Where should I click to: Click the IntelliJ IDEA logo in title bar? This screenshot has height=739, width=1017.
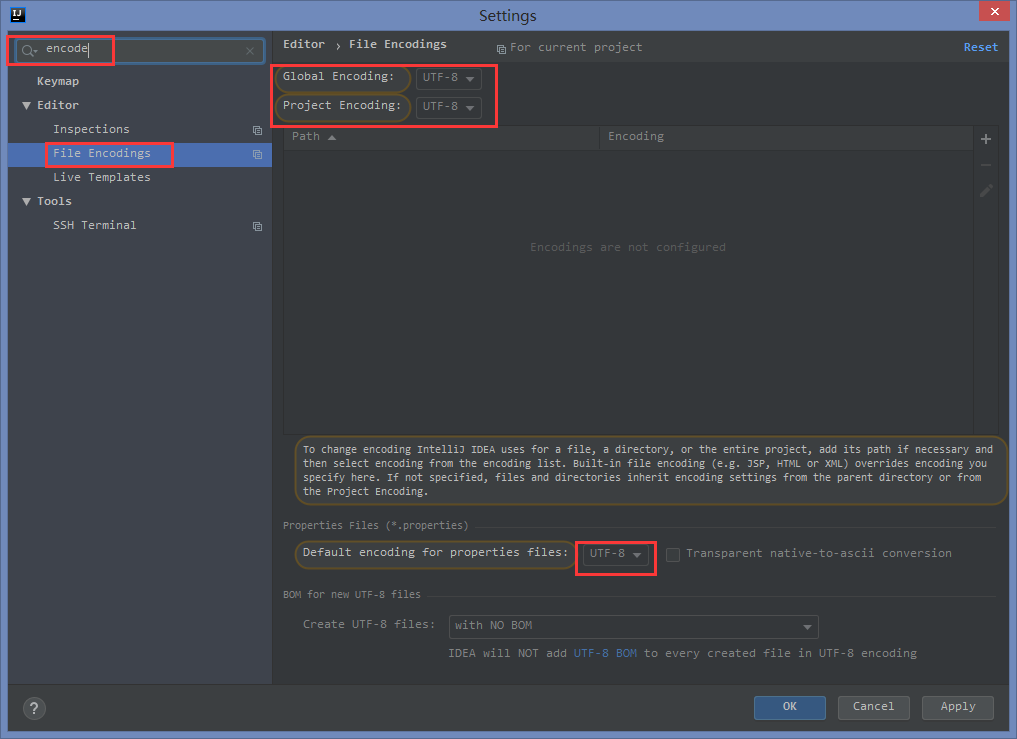point(18,14)
